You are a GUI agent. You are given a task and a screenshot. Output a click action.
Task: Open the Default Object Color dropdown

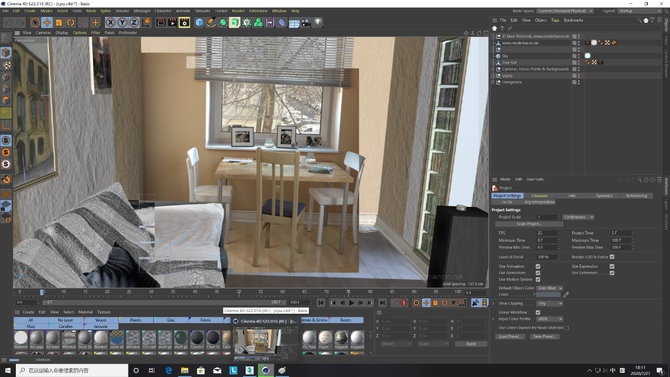pyautogui.click(x=550, y=288)
